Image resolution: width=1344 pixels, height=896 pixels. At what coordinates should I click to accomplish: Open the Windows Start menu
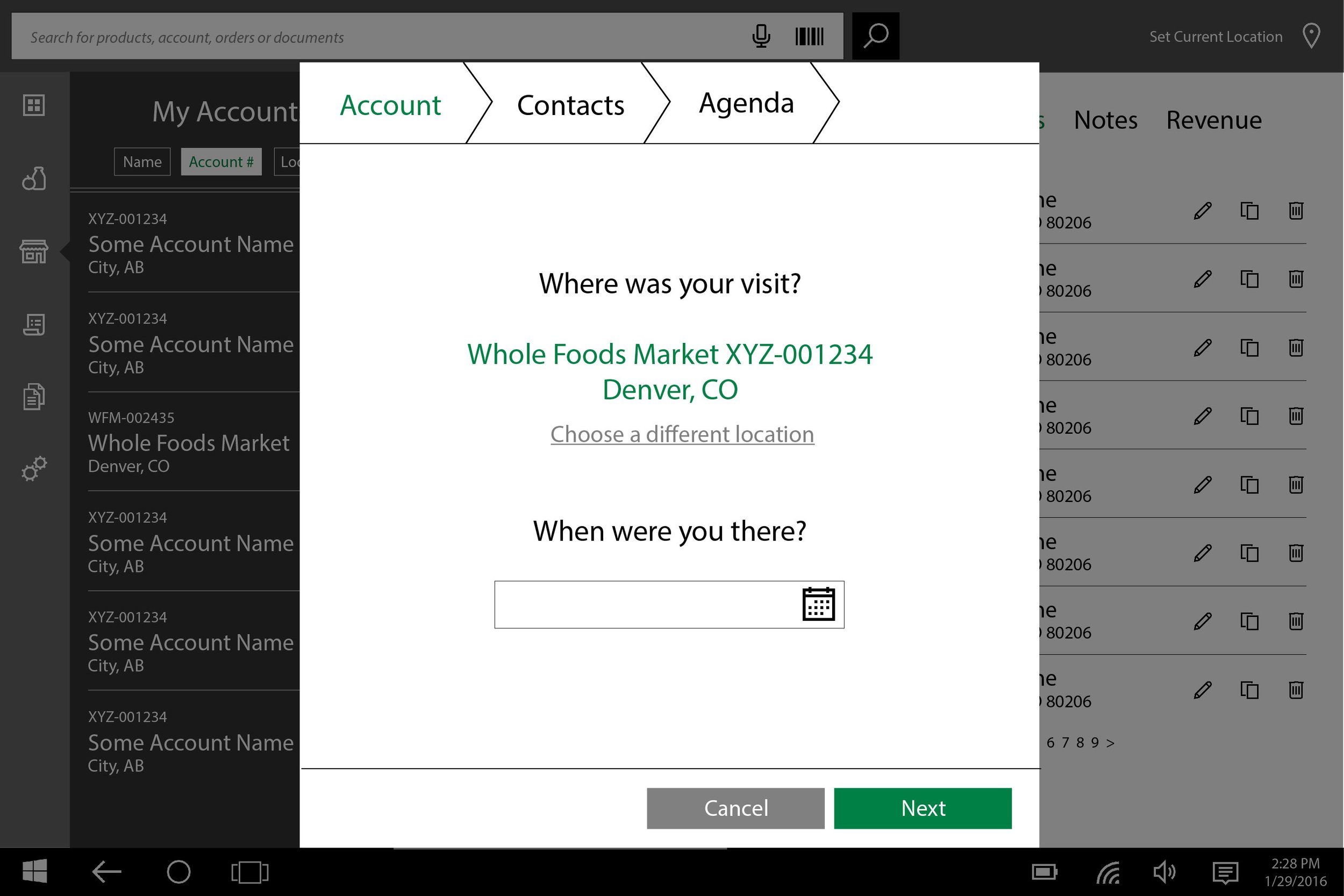click(36, 871)
